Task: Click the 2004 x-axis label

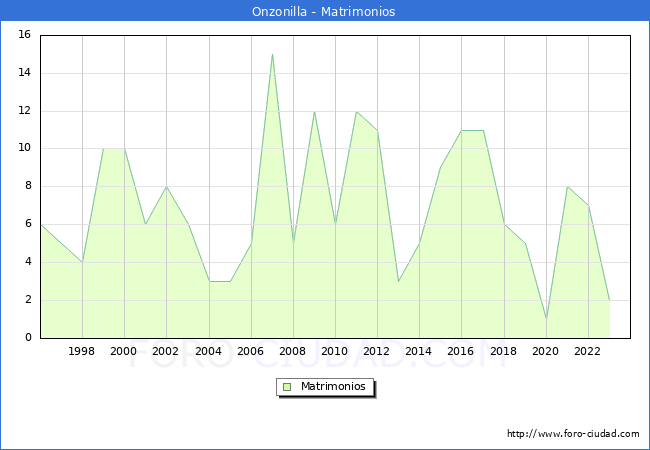Action: (x=209, y=351)
